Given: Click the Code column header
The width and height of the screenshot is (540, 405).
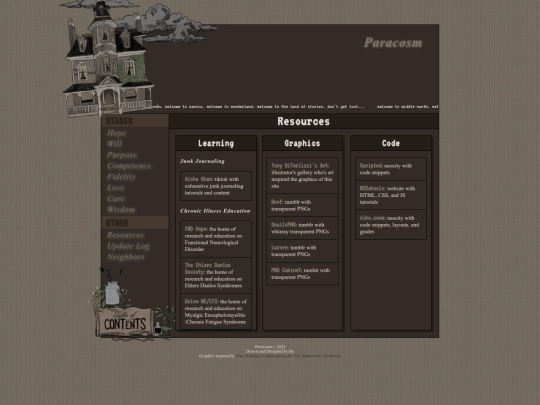Looking at the screenshot, I should pos(391,143).
